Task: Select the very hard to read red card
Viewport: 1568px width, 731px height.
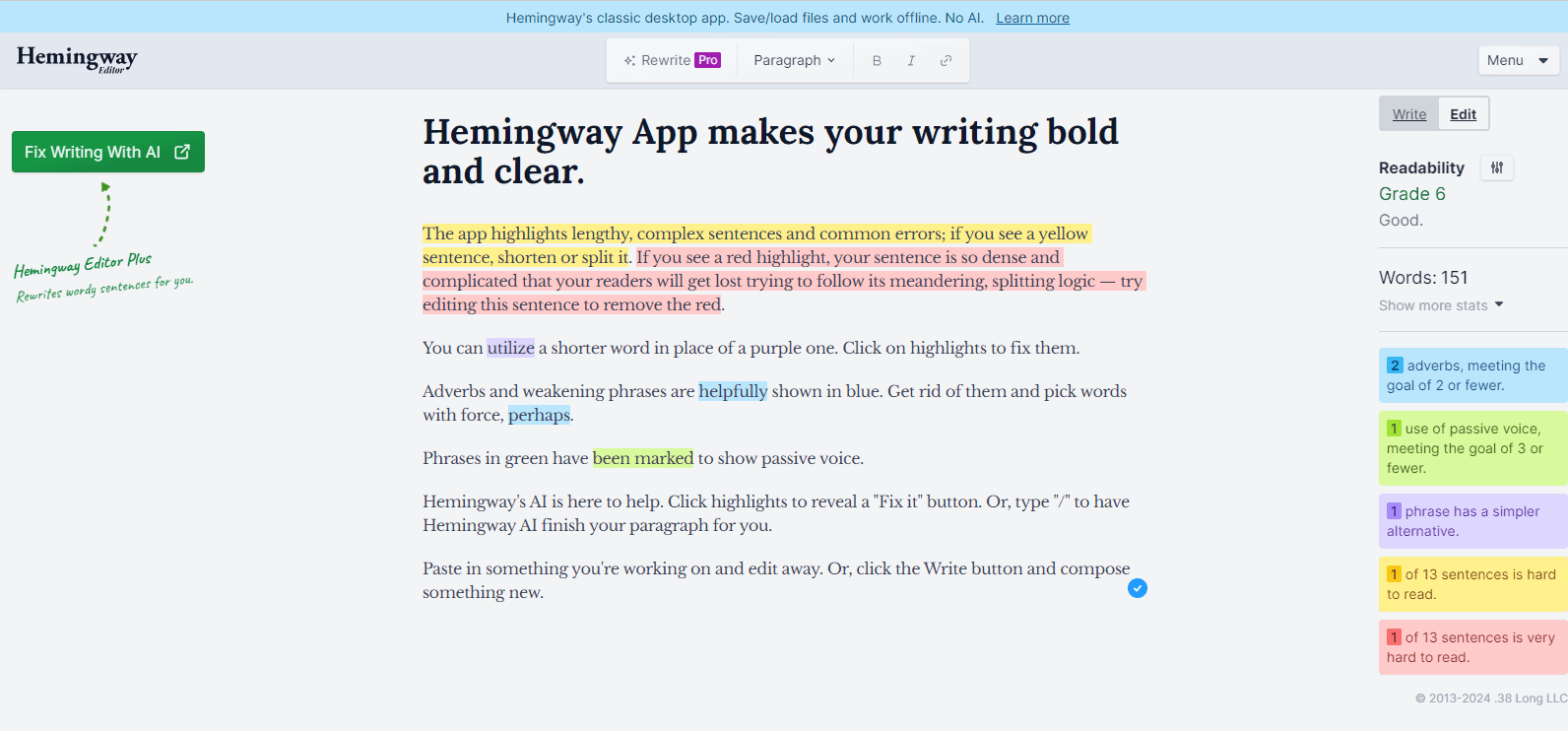Action: (x=1472, y=647)
